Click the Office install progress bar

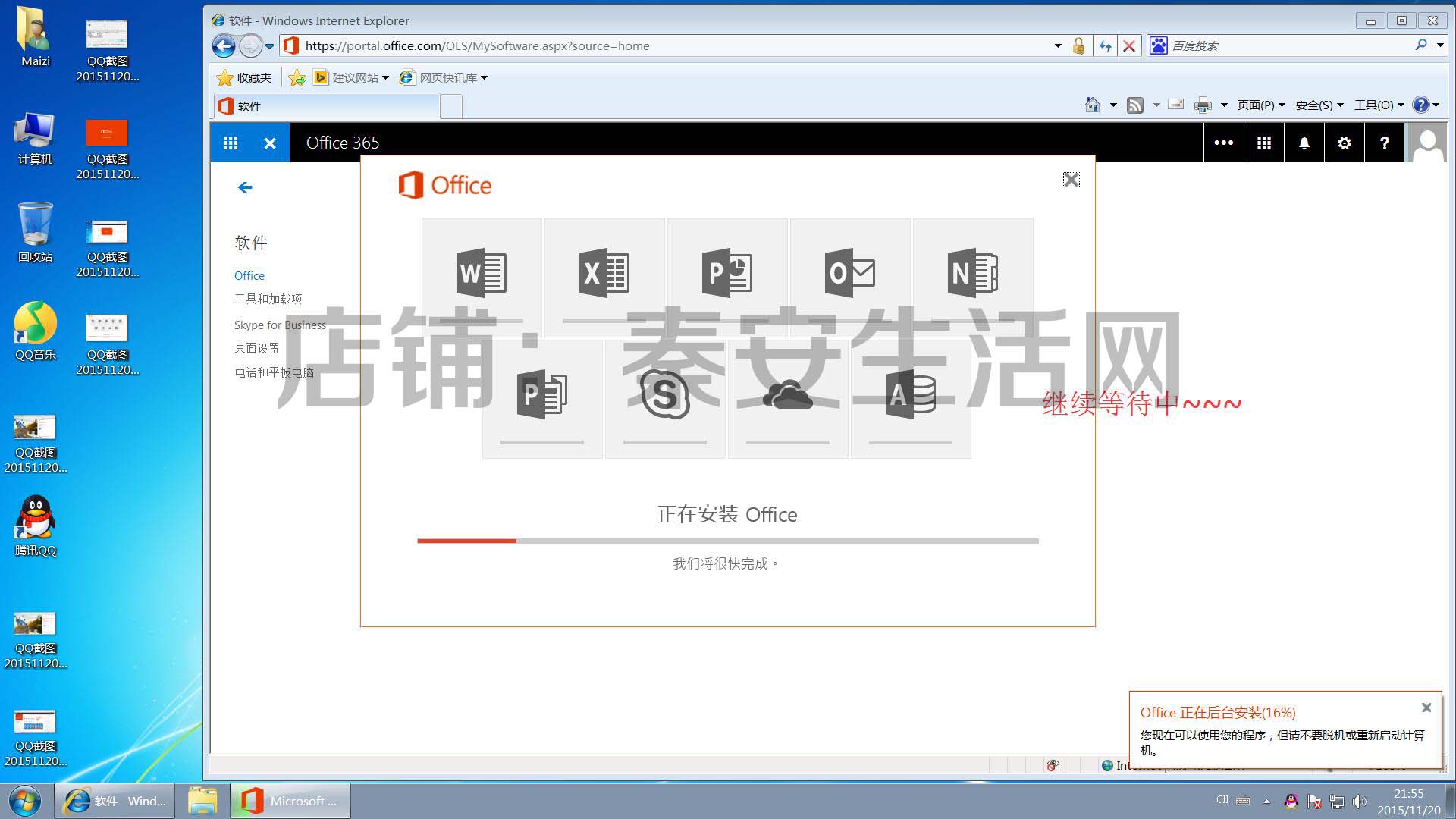pos(728,541)
